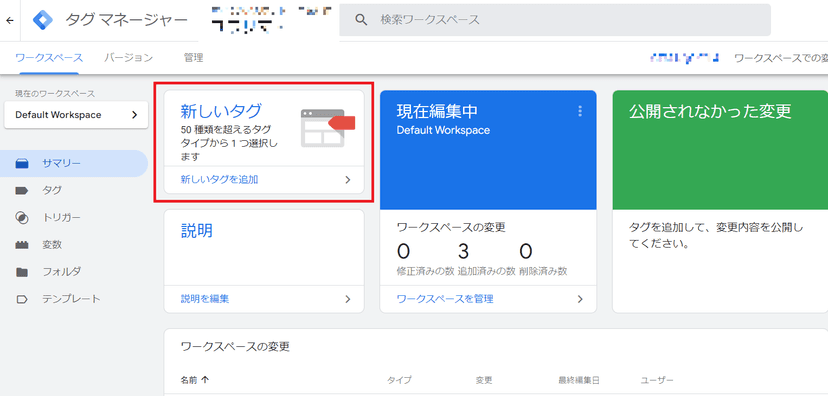The image size is (828, 396).
Task: Click the 公開されなかった変更 card heading
Action: click(710, 111)
